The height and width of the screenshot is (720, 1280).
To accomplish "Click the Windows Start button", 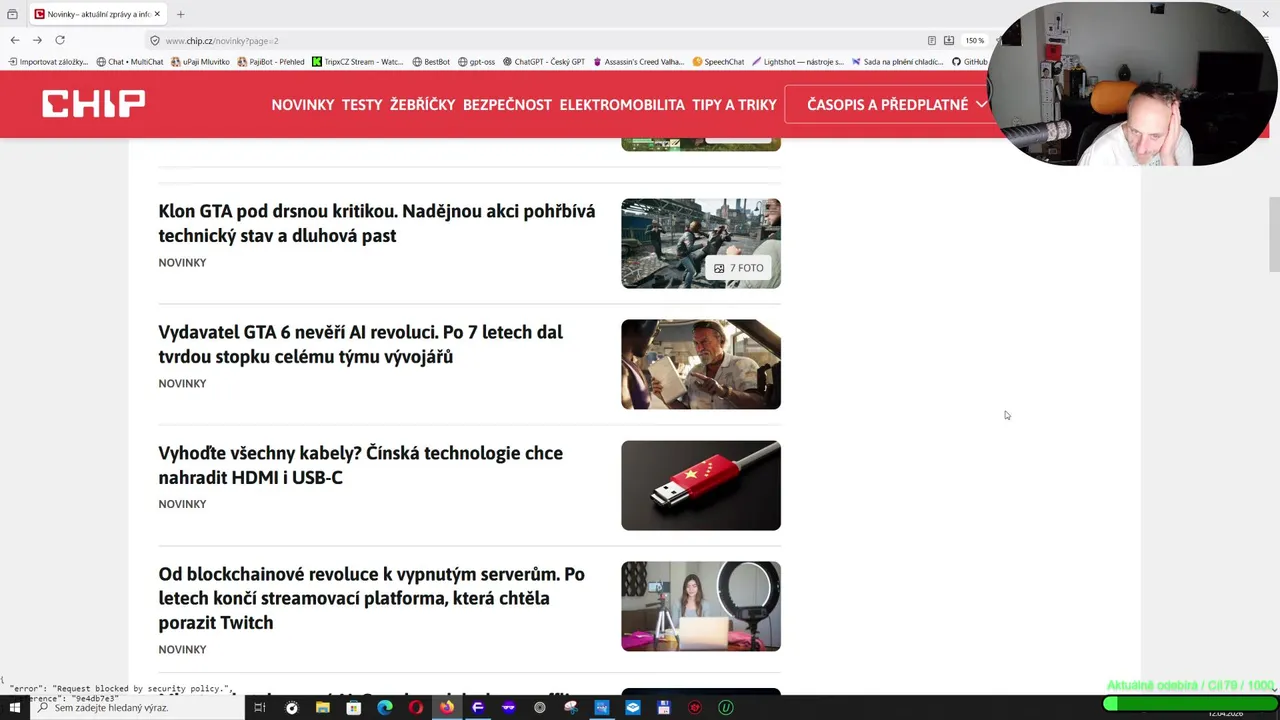I will (14, 707).
